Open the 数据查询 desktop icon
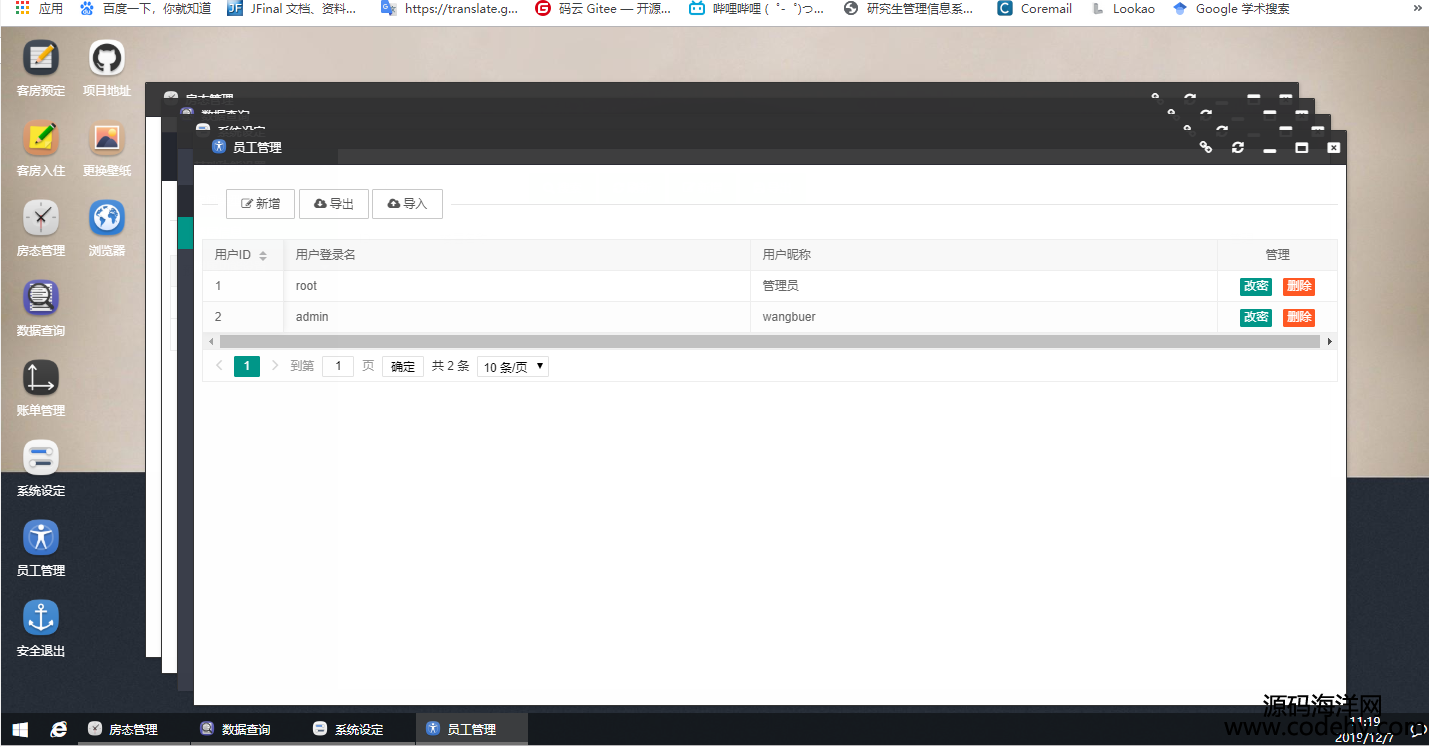Screen dimensions: 1429x747 [x=41, y=298]
